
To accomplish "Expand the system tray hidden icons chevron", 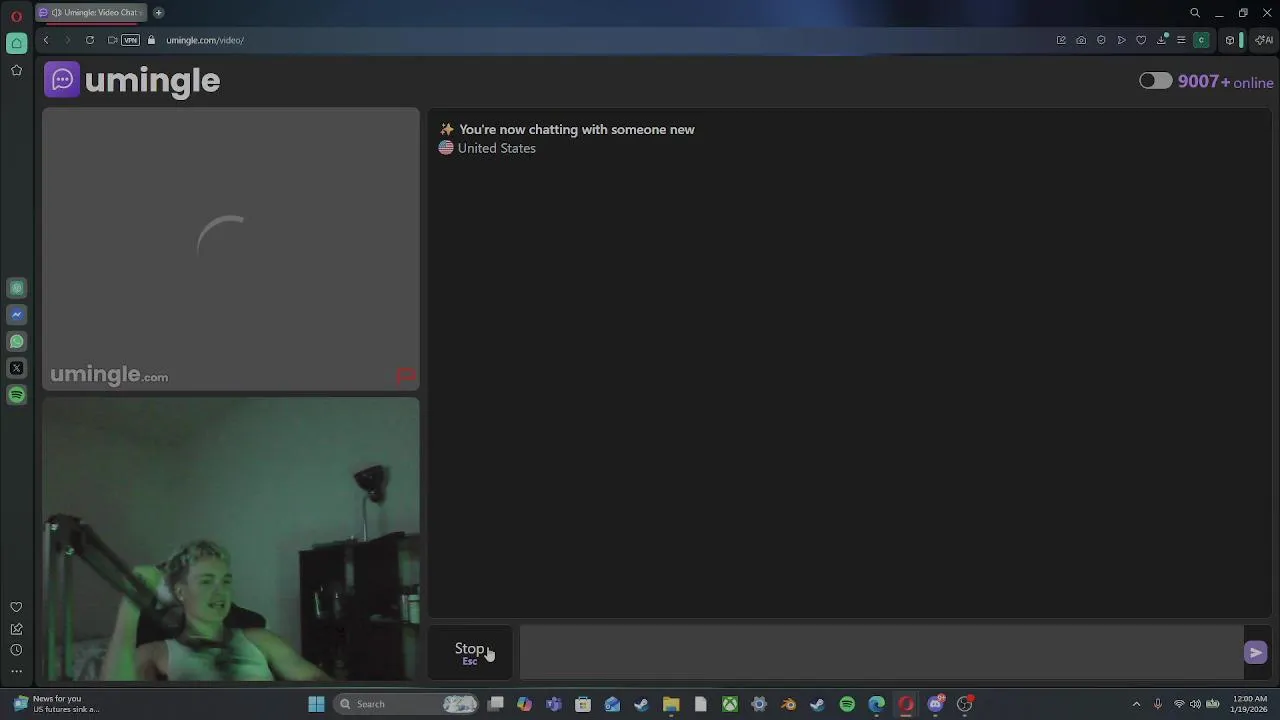I will click(x=1136, y=704).
